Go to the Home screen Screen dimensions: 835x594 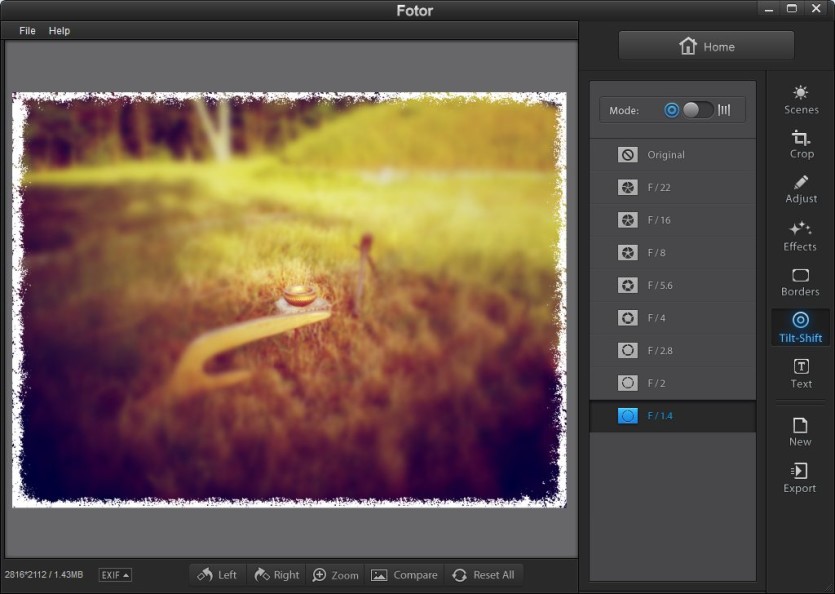tap(706, 46)
